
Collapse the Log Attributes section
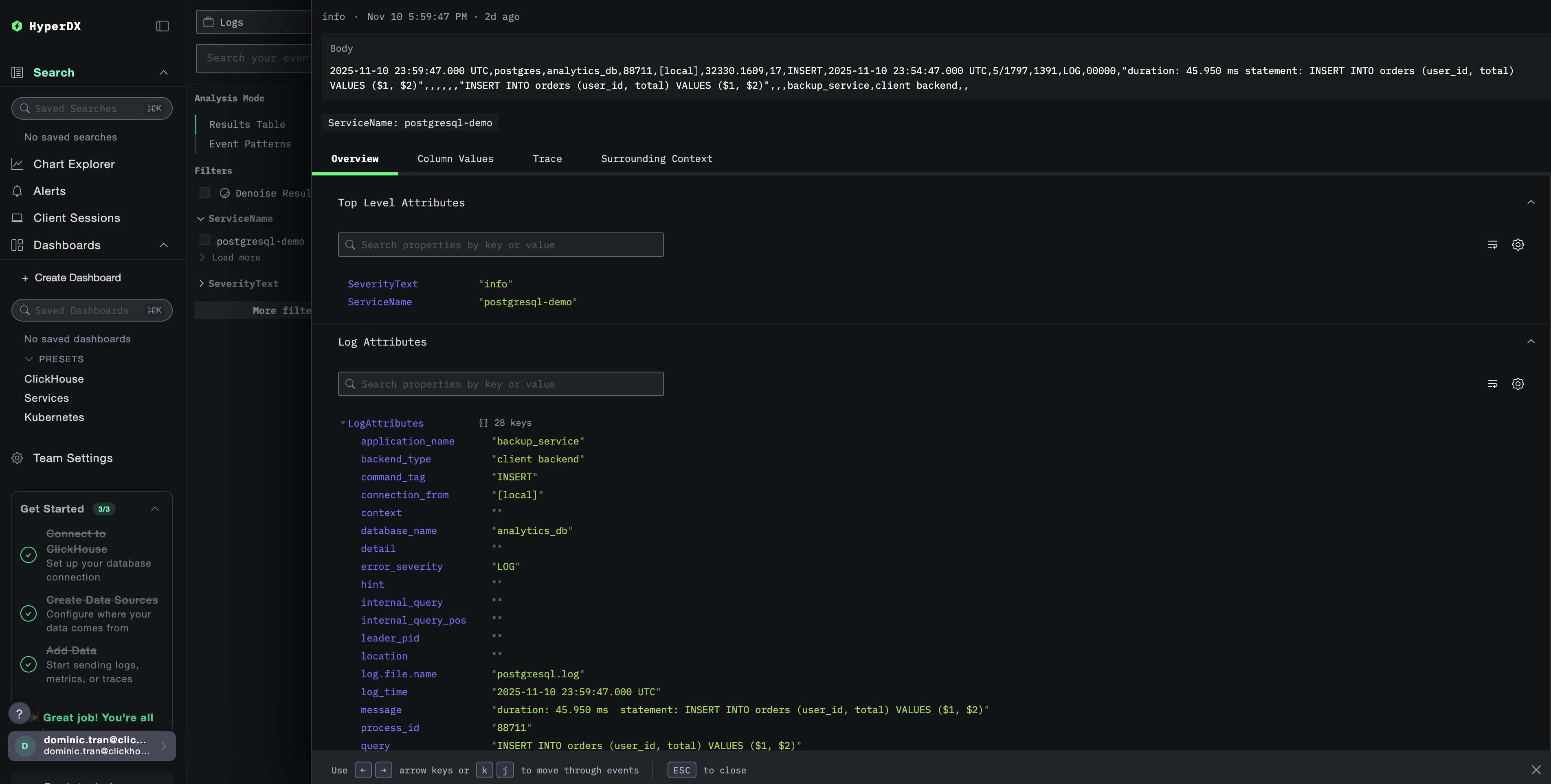tap(1531, 342)
